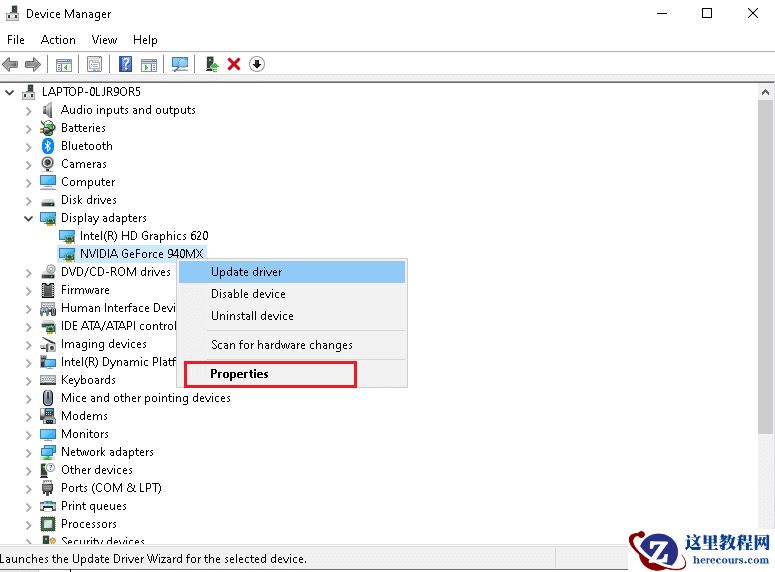The width and height of the screenshot is (775, 572).
Task: Open the File menu
Action: coord(16,40)
